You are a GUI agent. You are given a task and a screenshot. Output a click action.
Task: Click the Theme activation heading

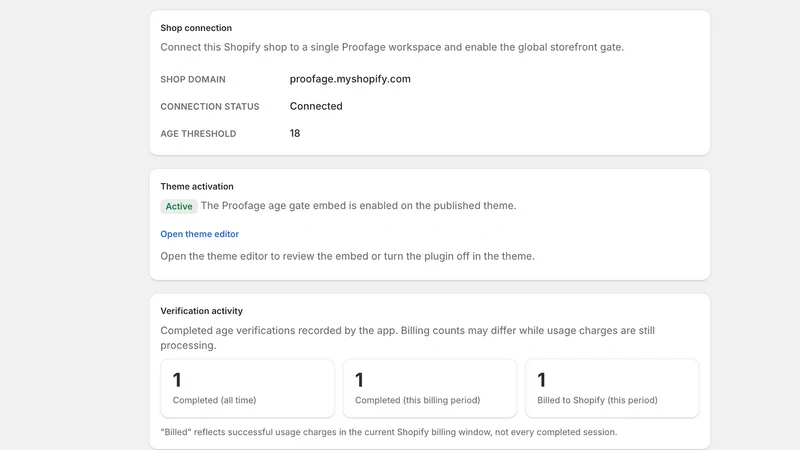click(x=197, y=186)
